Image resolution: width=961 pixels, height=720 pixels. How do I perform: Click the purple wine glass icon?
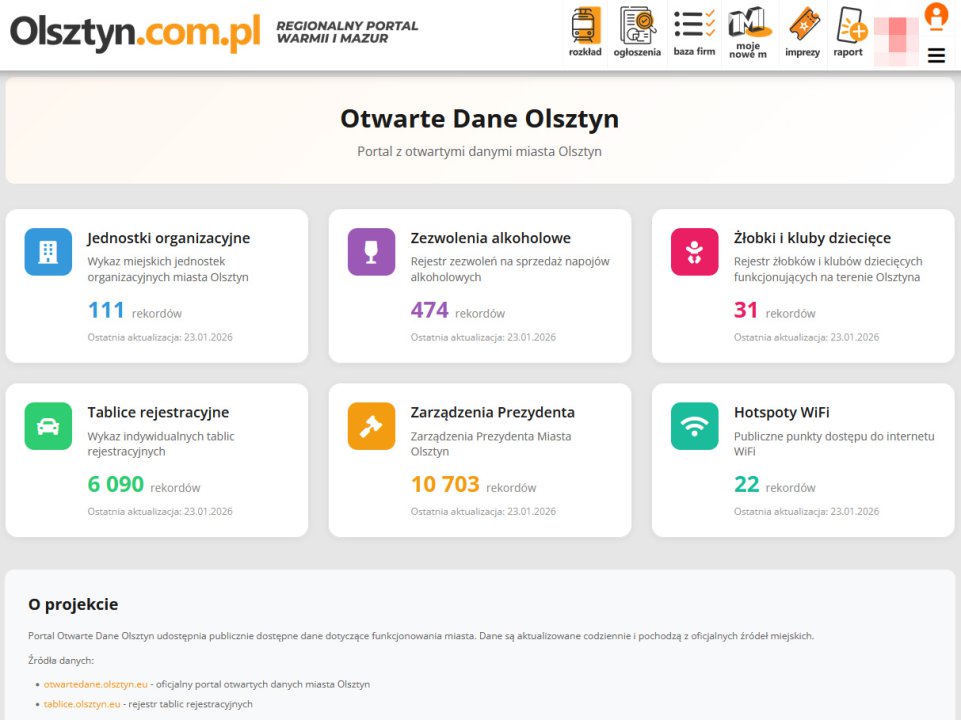tap(371, 252)
